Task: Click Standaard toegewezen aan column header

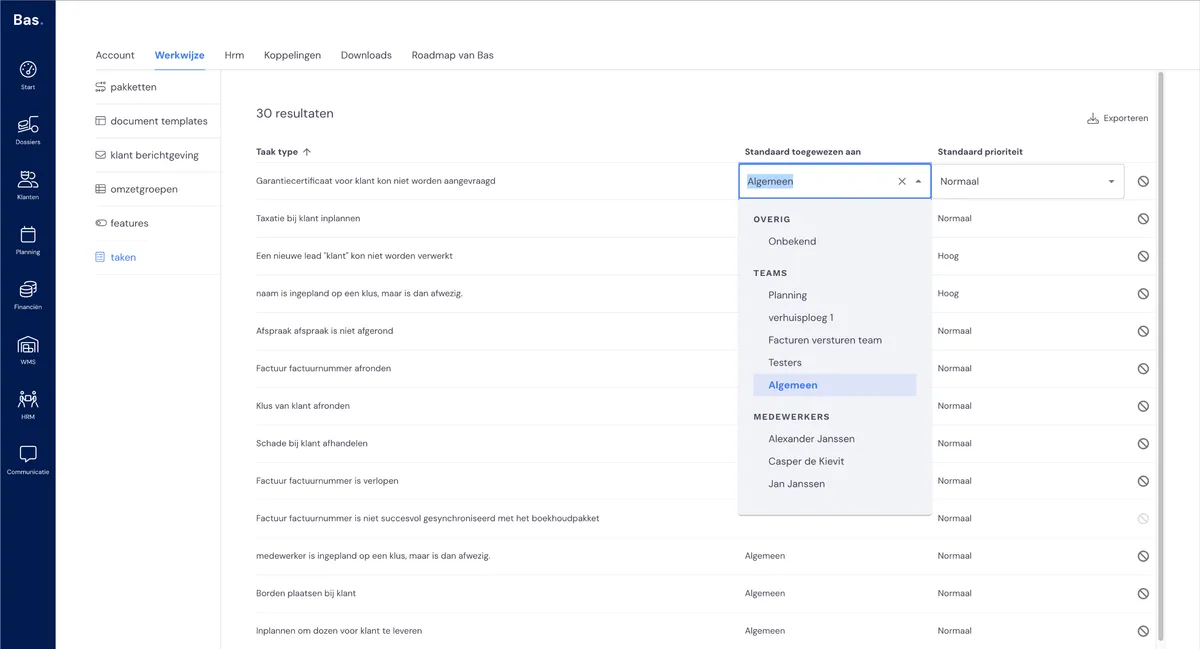Action: click(x=803, y=152)
